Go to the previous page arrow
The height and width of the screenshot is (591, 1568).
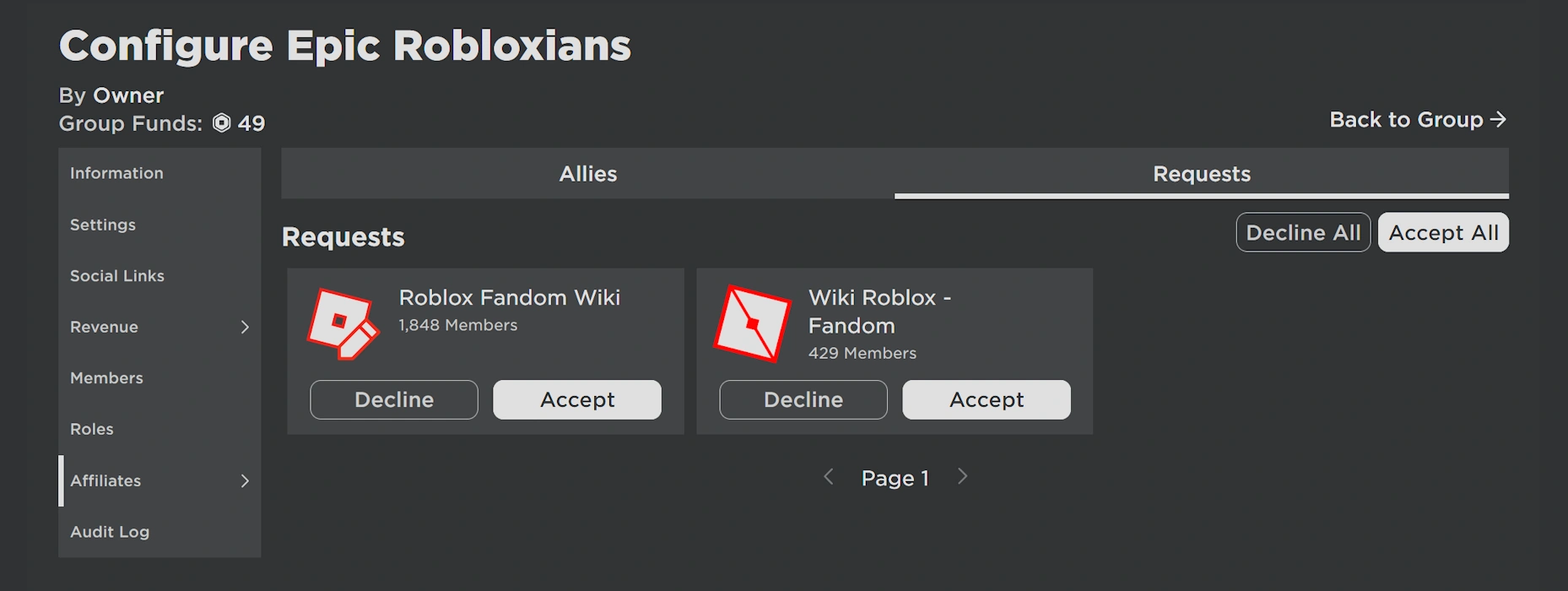pyautogui.click(x=829, y=477)
